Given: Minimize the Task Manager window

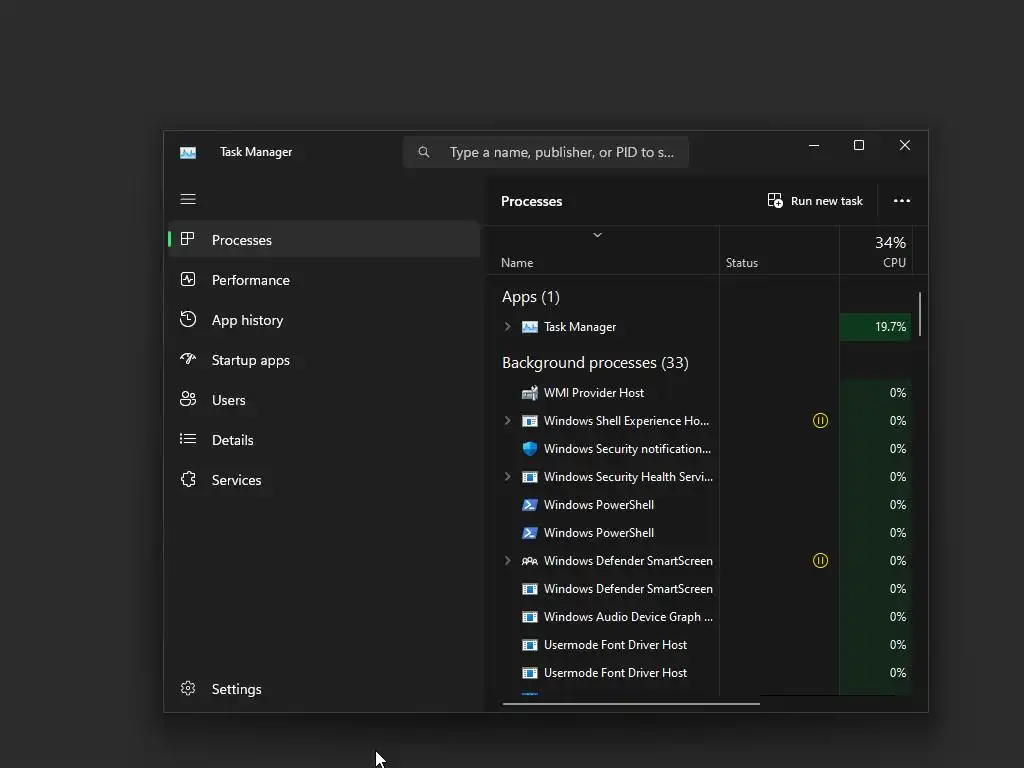Looking at the screenshot, I should [x=814, y=145].
